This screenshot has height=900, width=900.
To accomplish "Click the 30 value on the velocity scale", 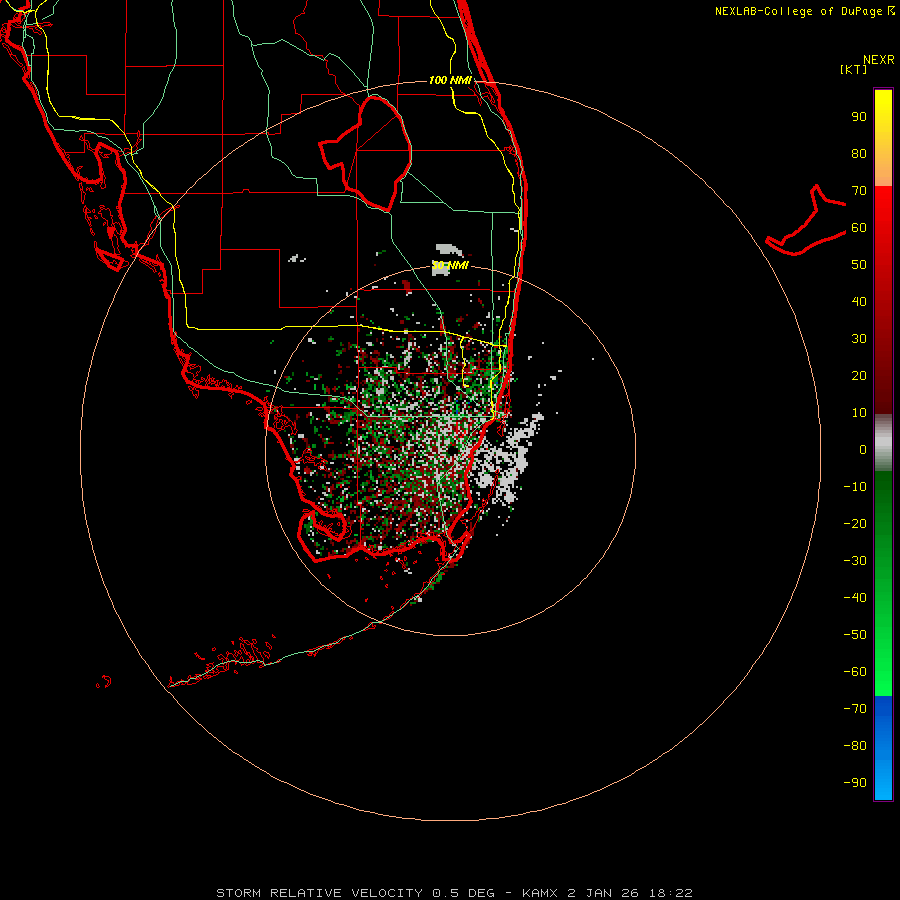I will pyautogui.click(x=859, y=339).
